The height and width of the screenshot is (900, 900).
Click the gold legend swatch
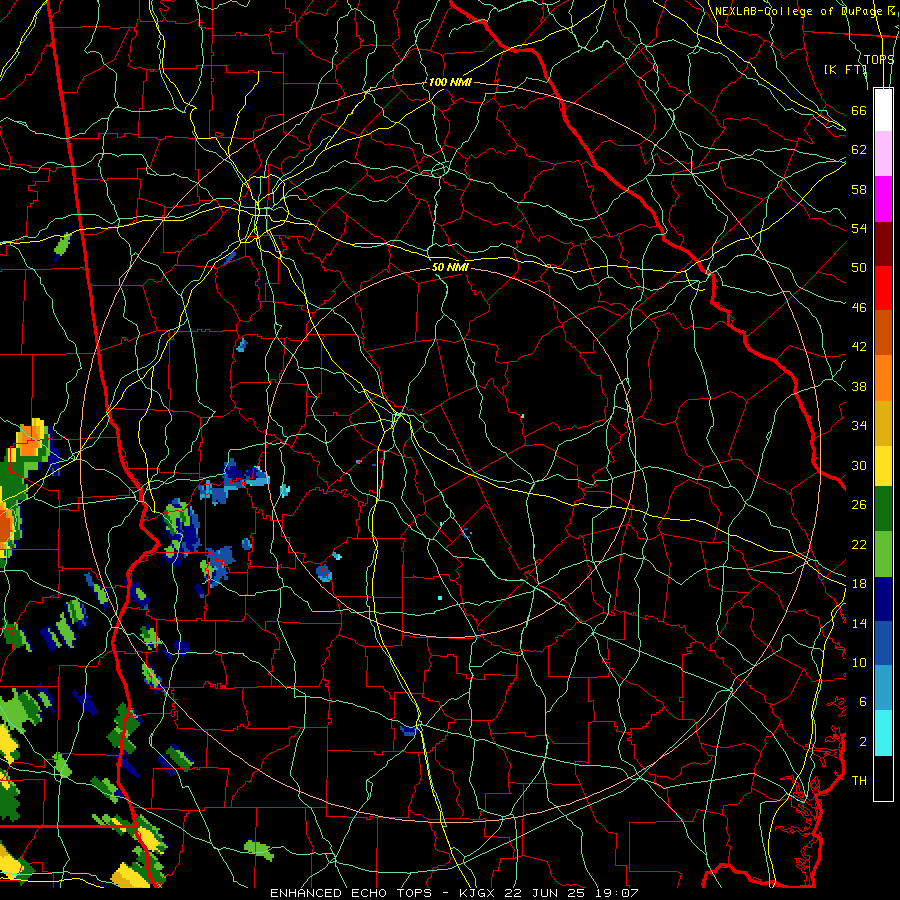pyautogui.click(x=883, y=422)
